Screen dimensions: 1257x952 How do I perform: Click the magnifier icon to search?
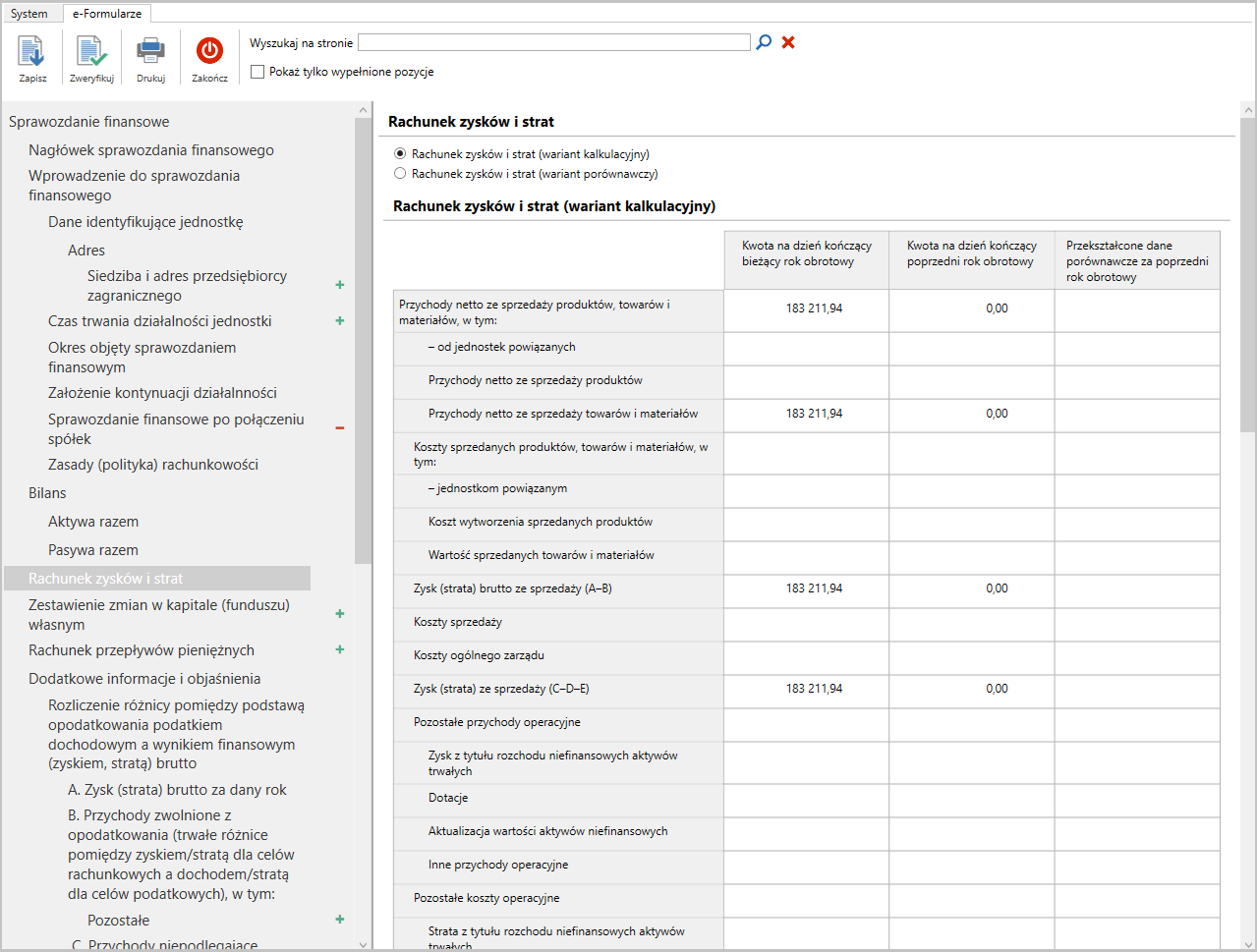pyautogui.click(x=764, y=41)
